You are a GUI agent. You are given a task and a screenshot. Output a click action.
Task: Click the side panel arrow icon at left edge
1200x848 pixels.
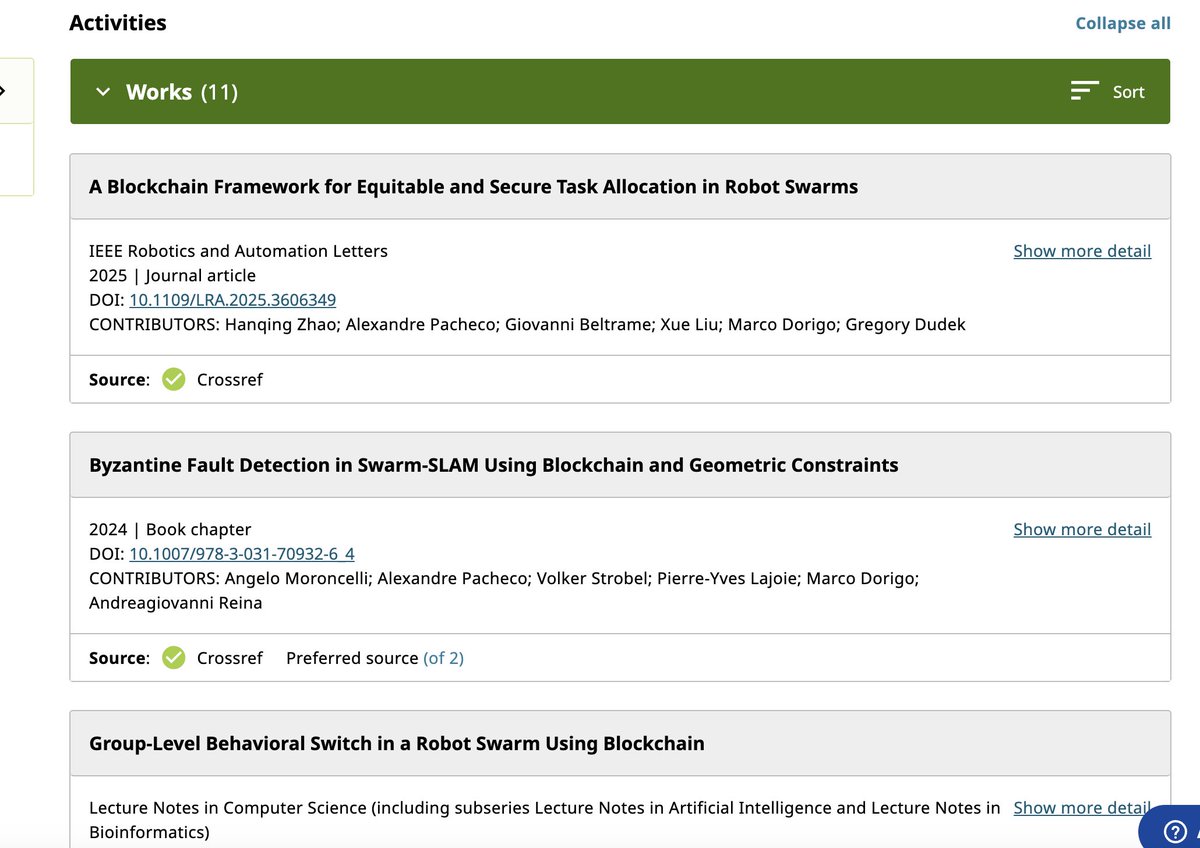3,91
